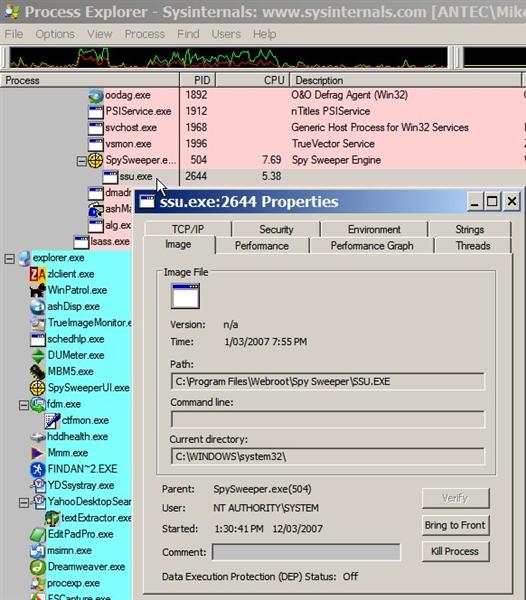
Task: Click the FINDAN~2.EXE blue icon
Action: (x=37, y=470)
